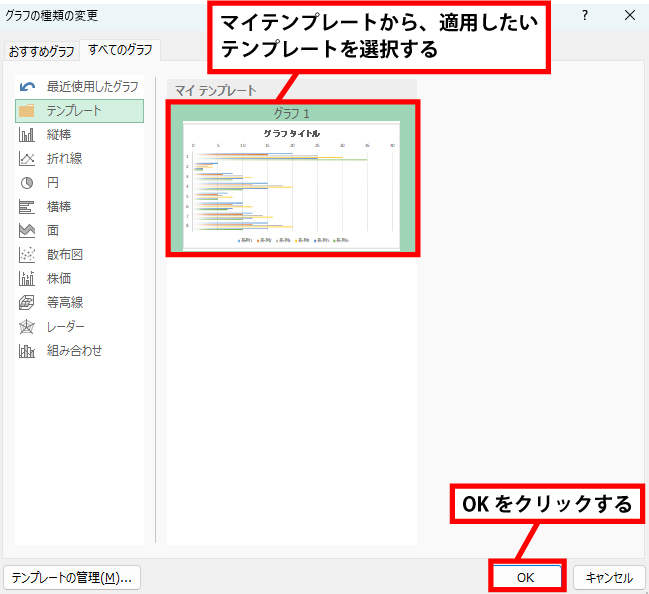The width and height of the screenshot is (649, 594).
Task: Choose the area chart (面) icon
Action: 26,231
